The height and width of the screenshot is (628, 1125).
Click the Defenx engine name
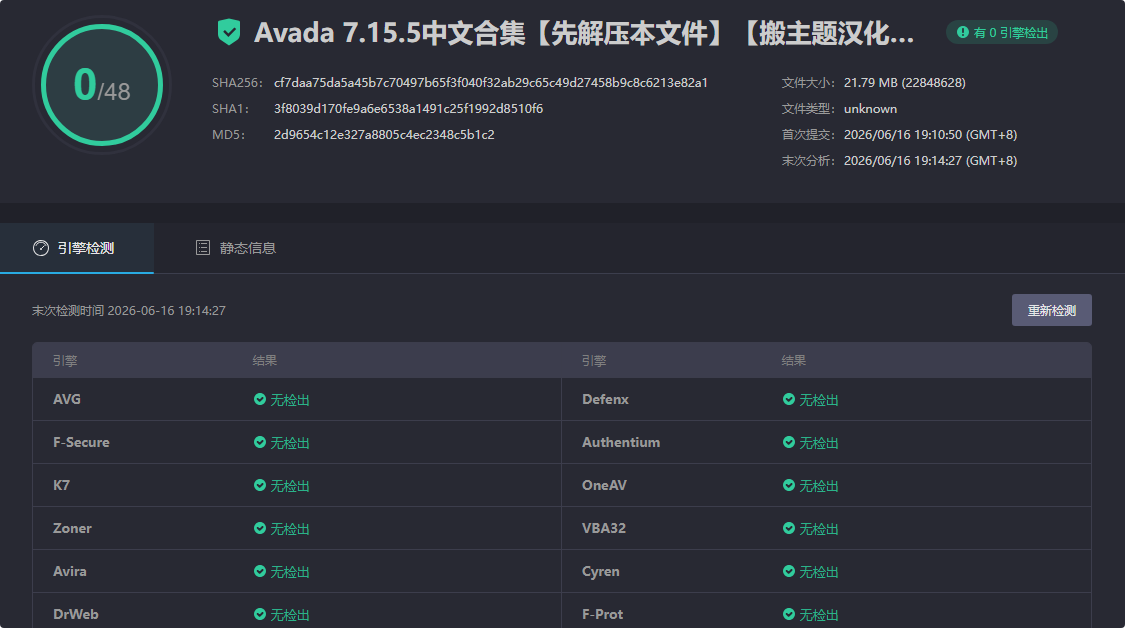pos(605,399)
